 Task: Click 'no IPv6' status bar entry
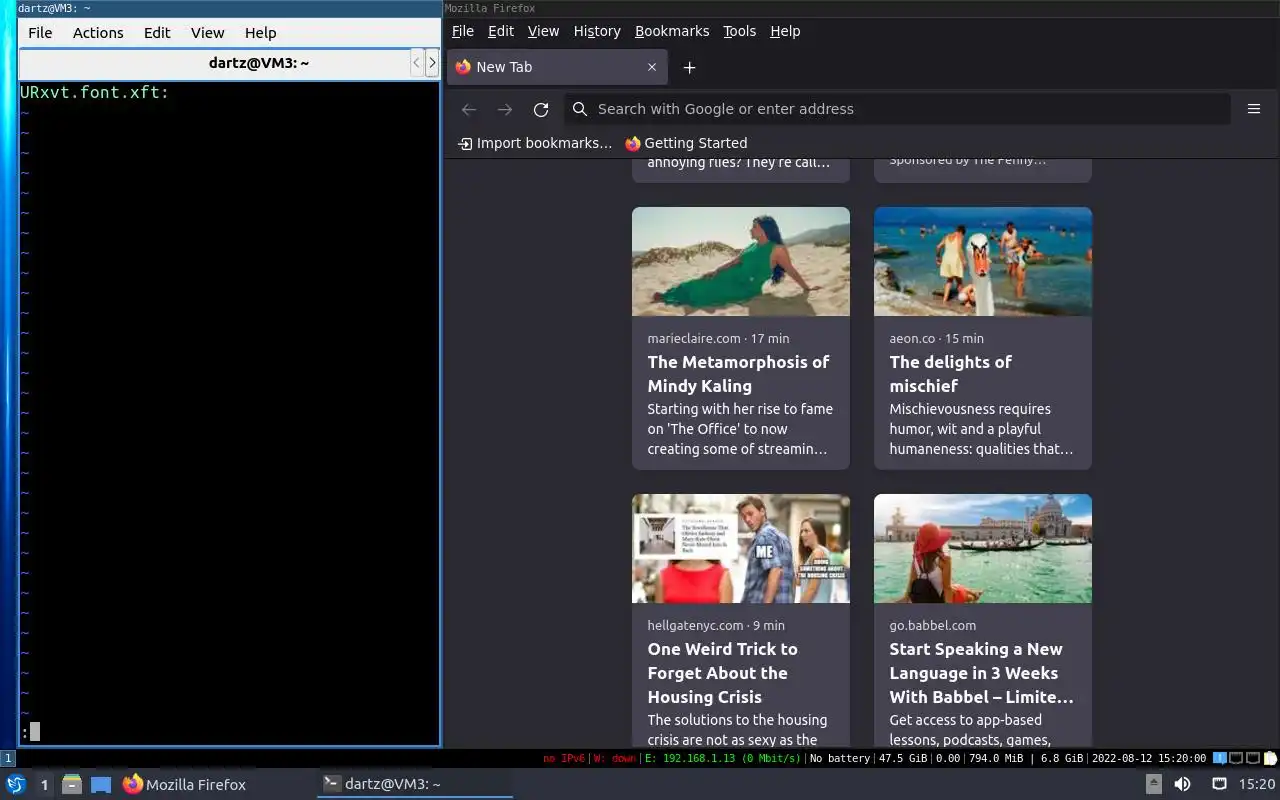(563, 758)
